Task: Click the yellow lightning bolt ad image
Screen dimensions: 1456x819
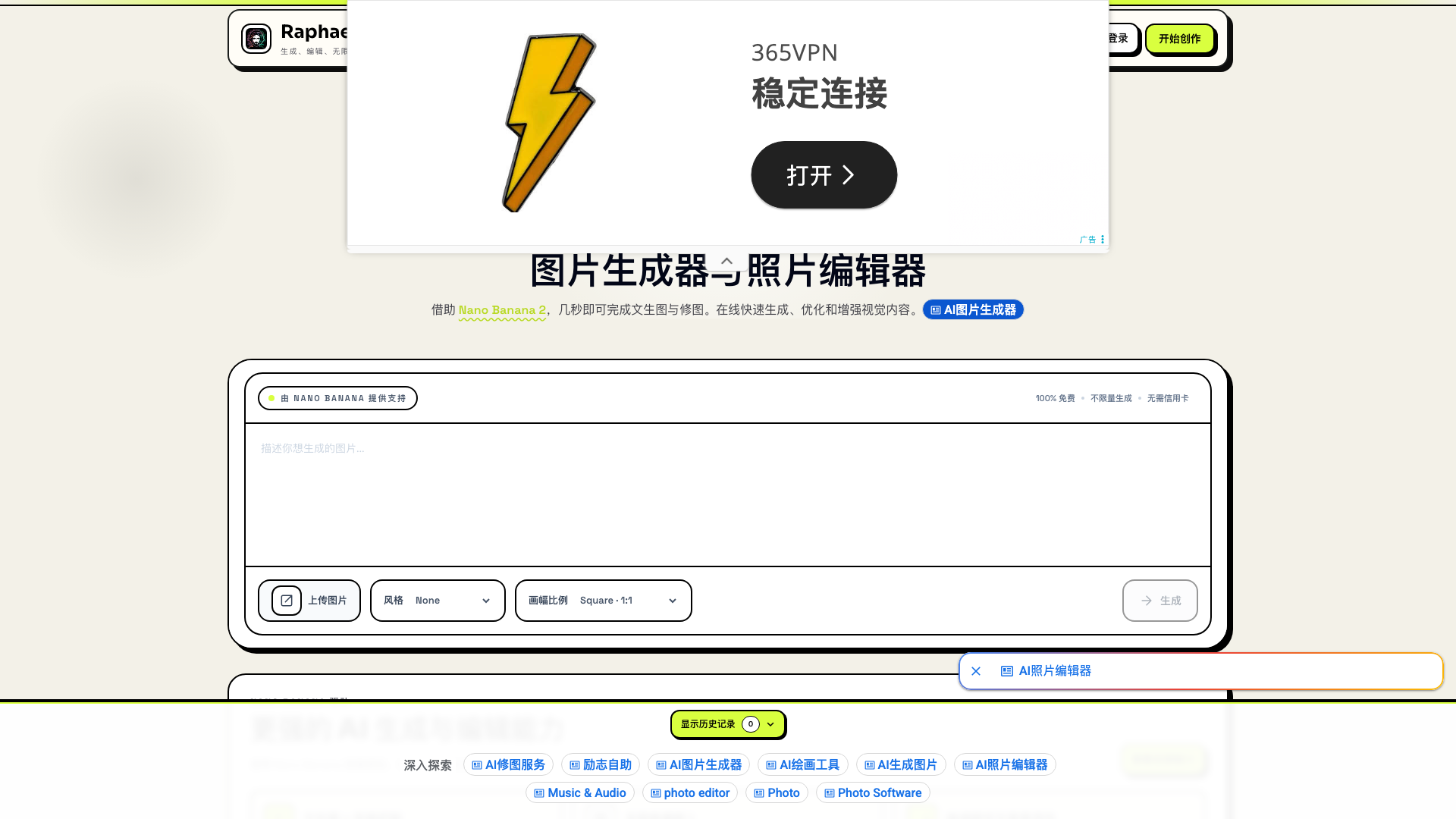Action: (550, 123)
